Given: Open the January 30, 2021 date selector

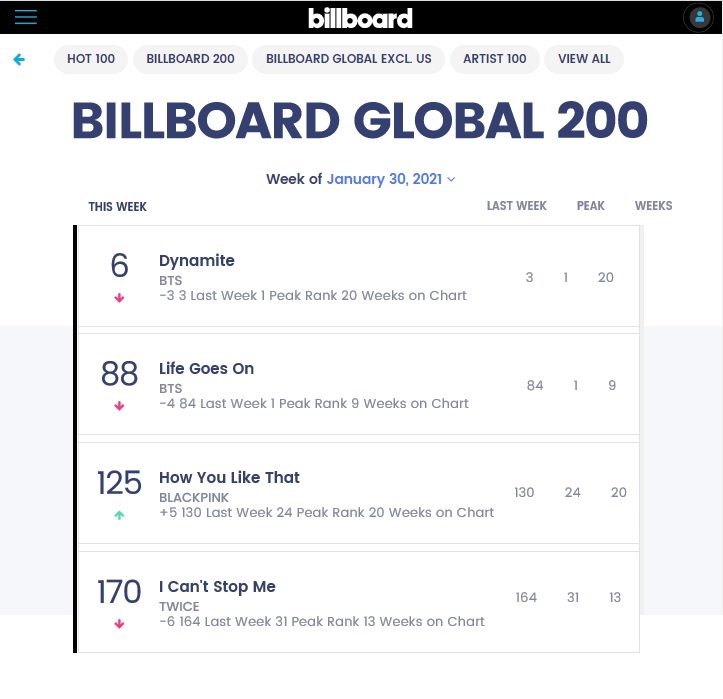Looking at the screenshot, I should [385, 179].
